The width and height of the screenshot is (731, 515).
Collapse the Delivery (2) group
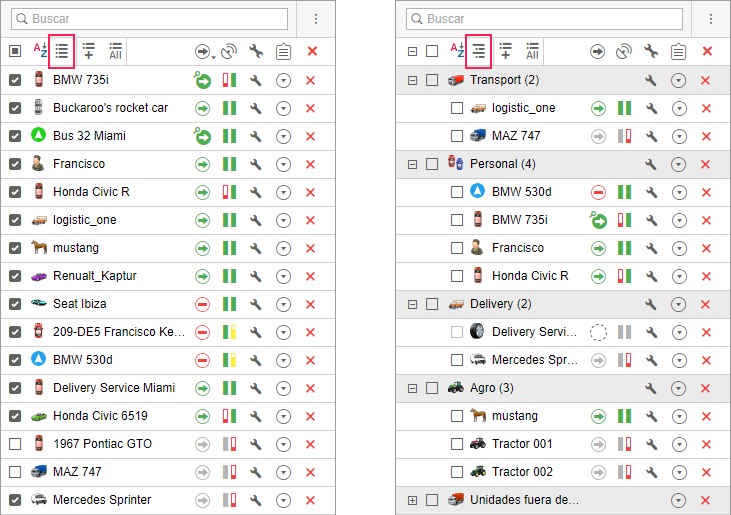point(412,304)
